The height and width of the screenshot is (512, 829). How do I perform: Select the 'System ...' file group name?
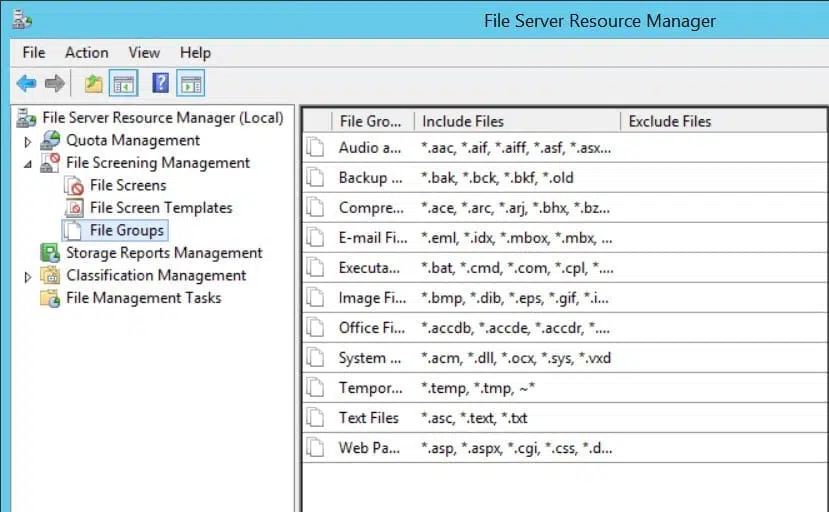[x=370, y=358]
